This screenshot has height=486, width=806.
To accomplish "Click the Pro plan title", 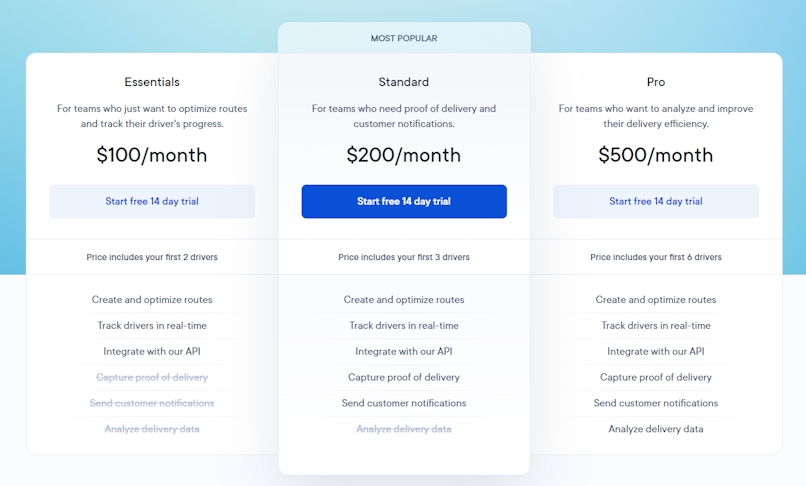I will tap(656, 82).
